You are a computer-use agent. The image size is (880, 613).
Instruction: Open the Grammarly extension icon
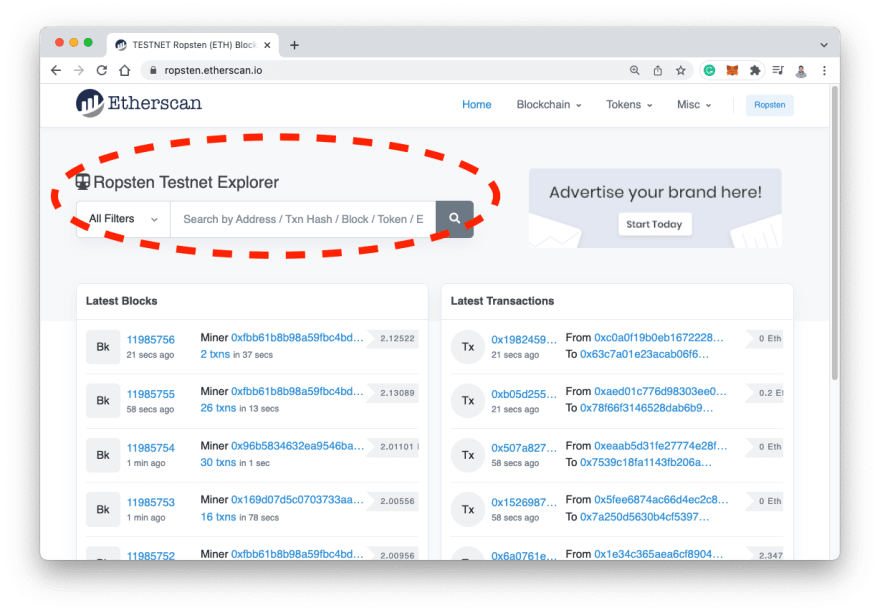[710, 70]
